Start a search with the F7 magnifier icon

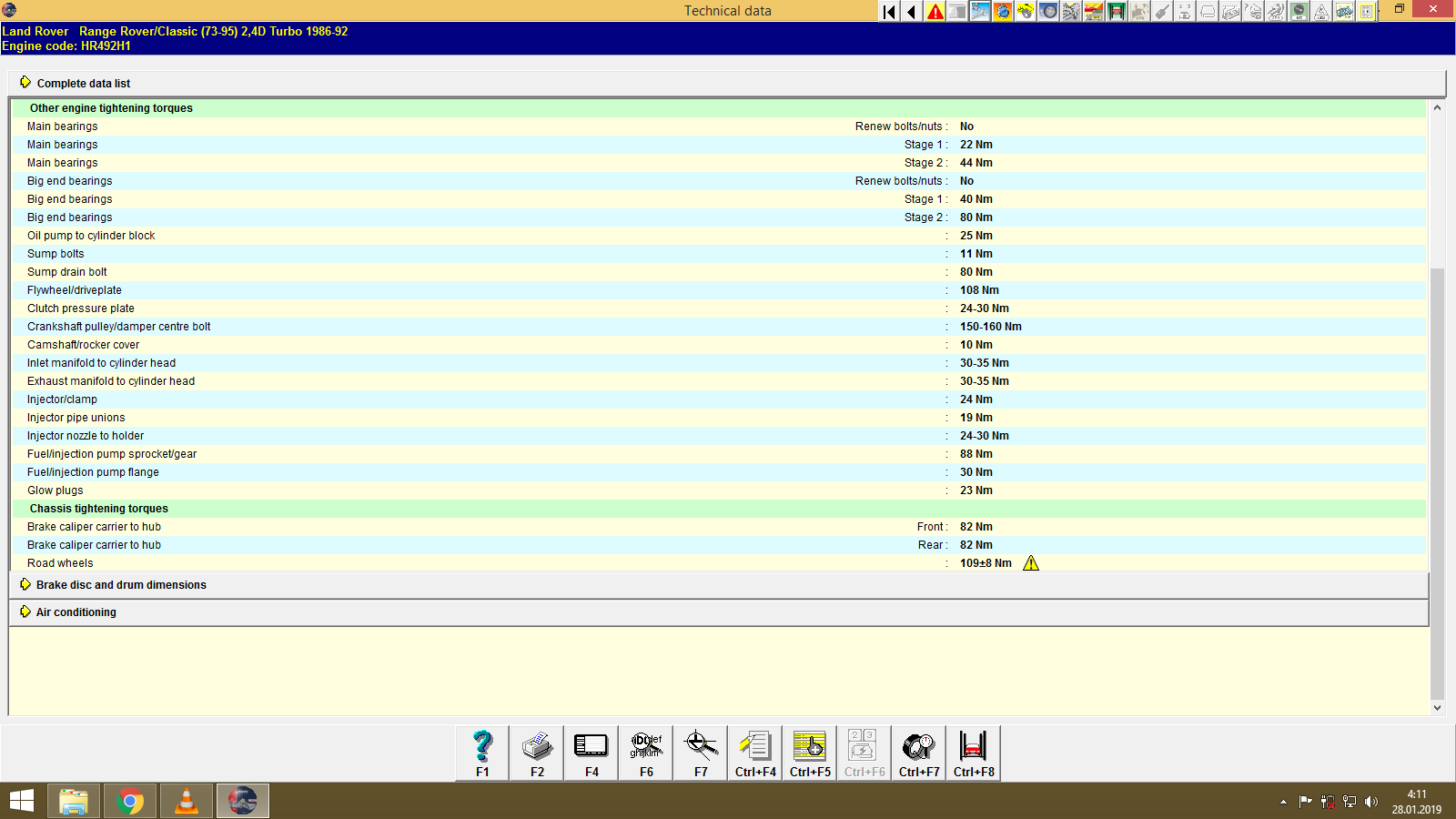click(700, 746)
